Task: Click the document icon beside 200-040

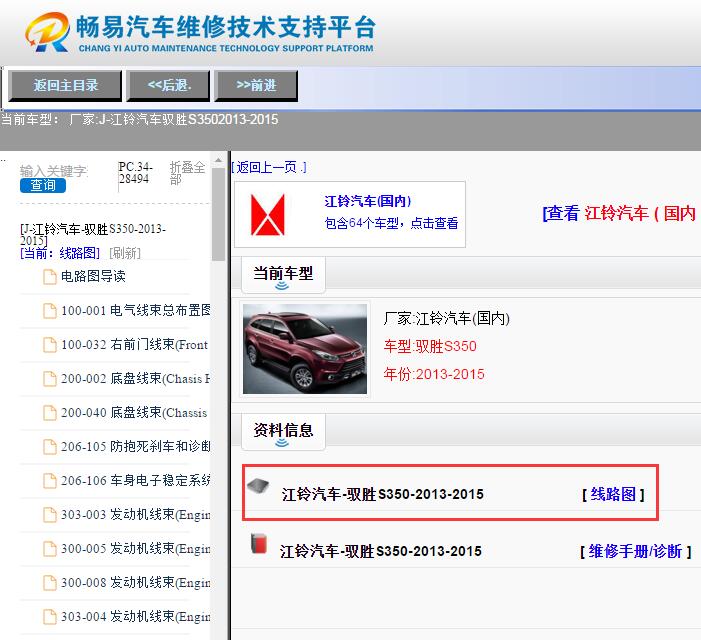Action: (50, 413)
